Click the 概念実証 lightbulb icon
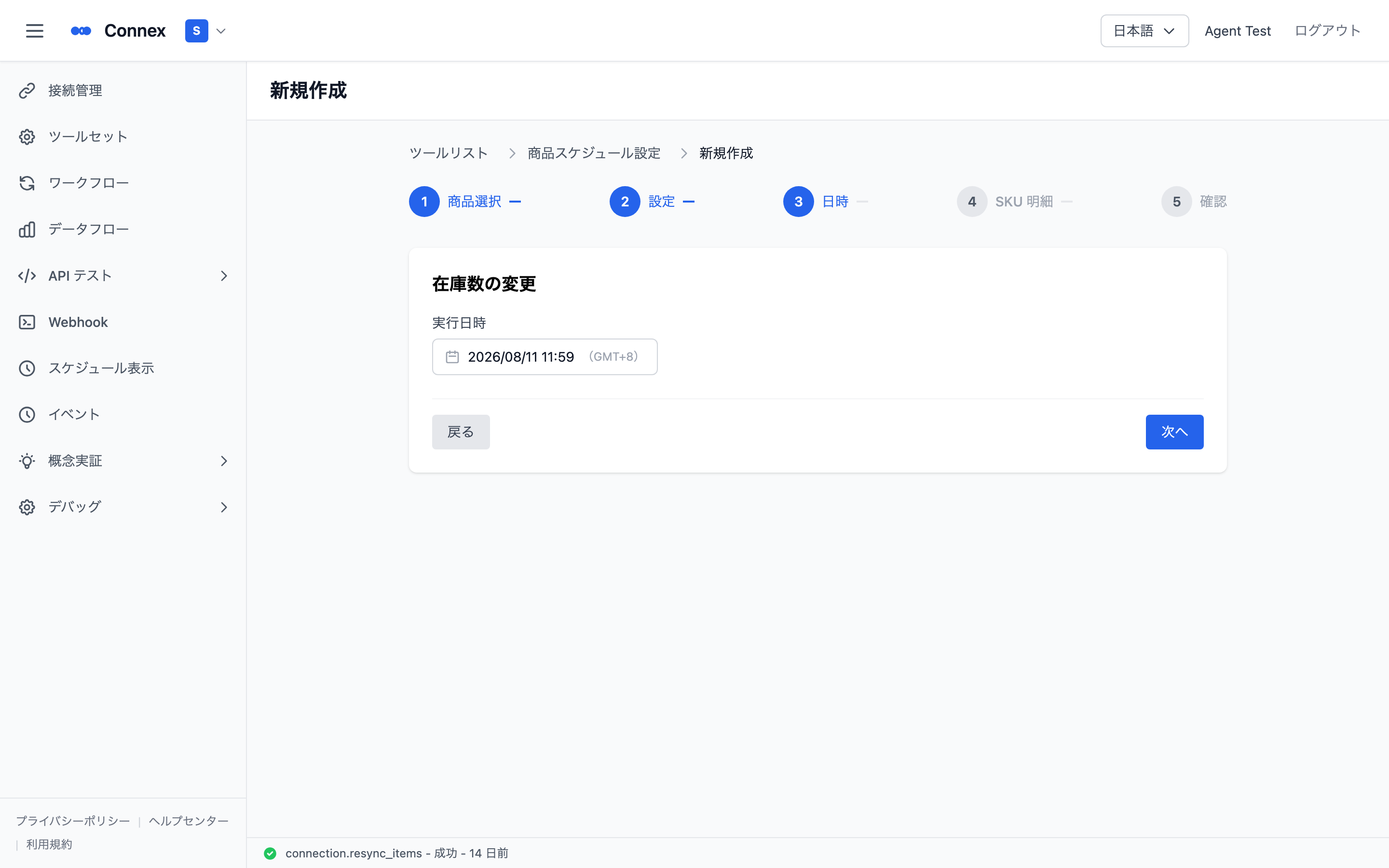1389x868 pixels. click(x=27, y=461)
